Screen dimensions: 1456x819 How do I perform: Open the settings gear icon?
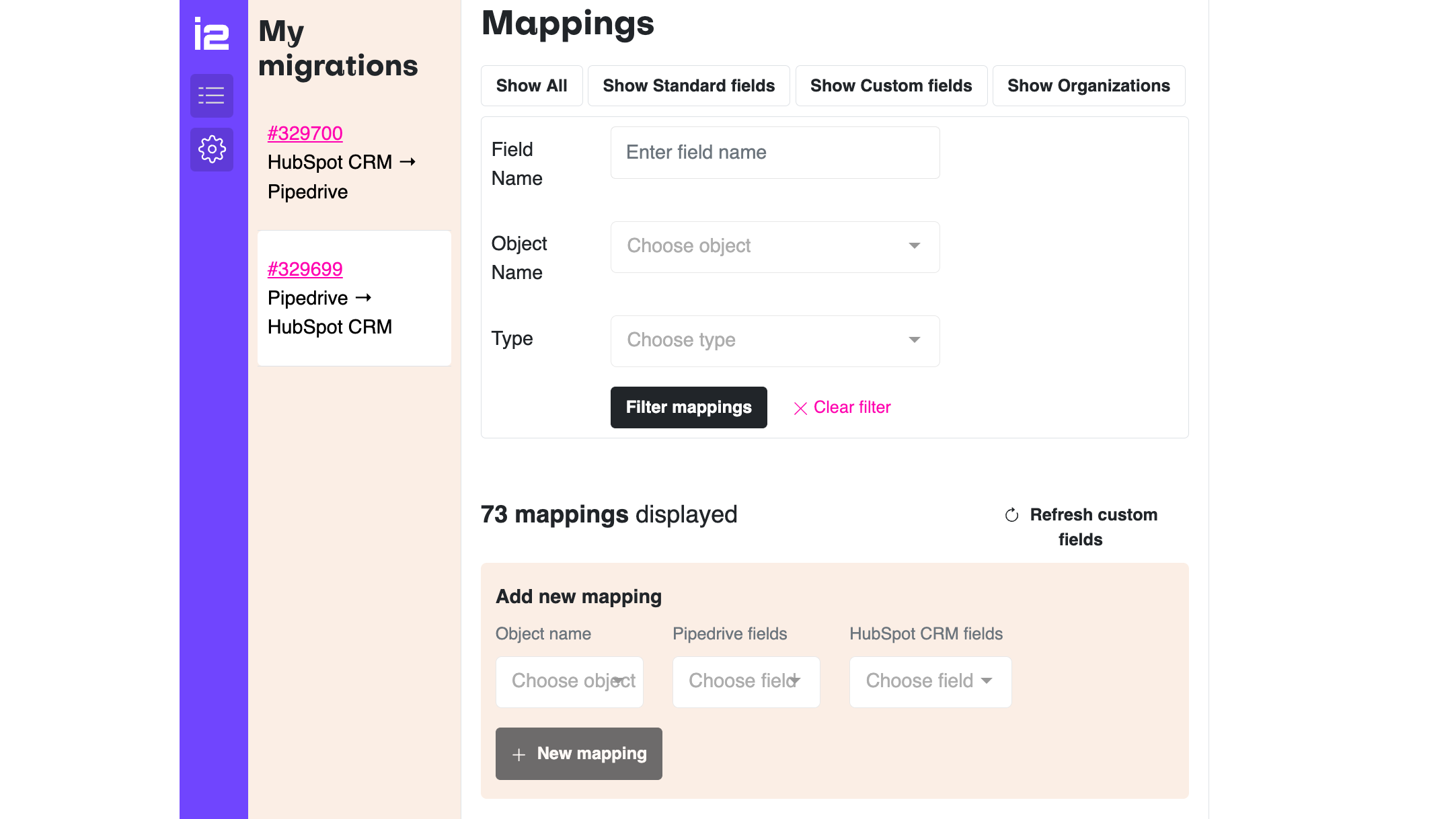pos(212,149)
